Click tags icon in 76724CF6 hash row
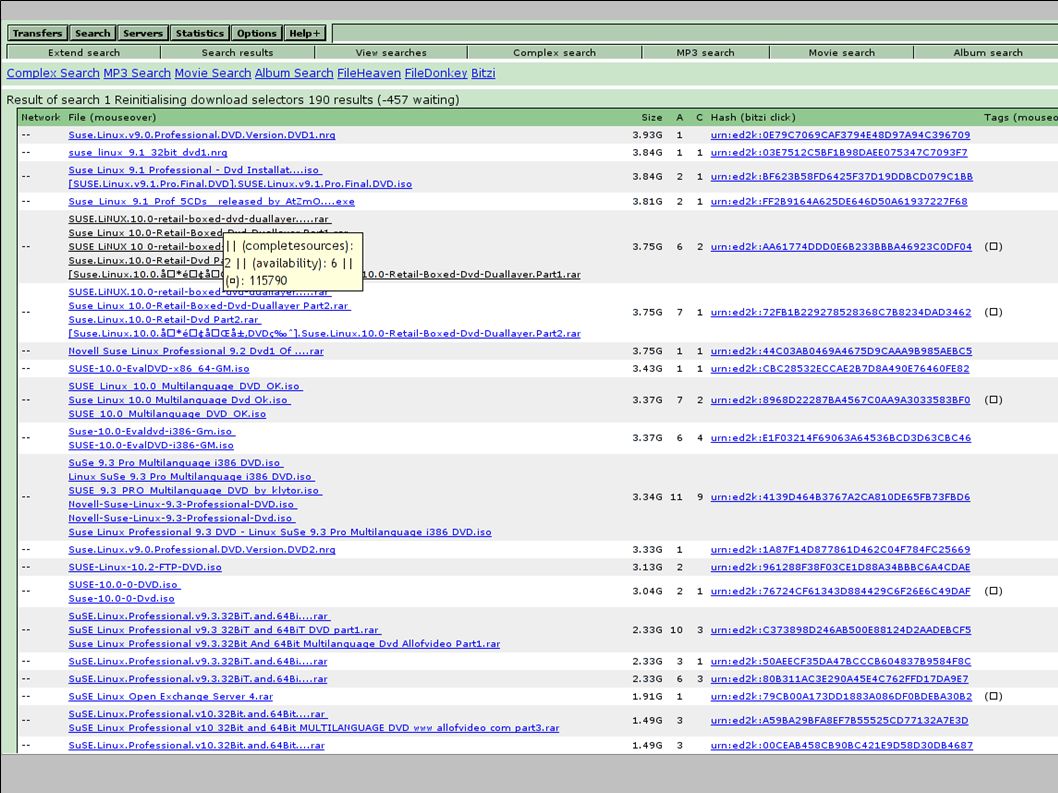1058x793 pixels. (993, 591)
